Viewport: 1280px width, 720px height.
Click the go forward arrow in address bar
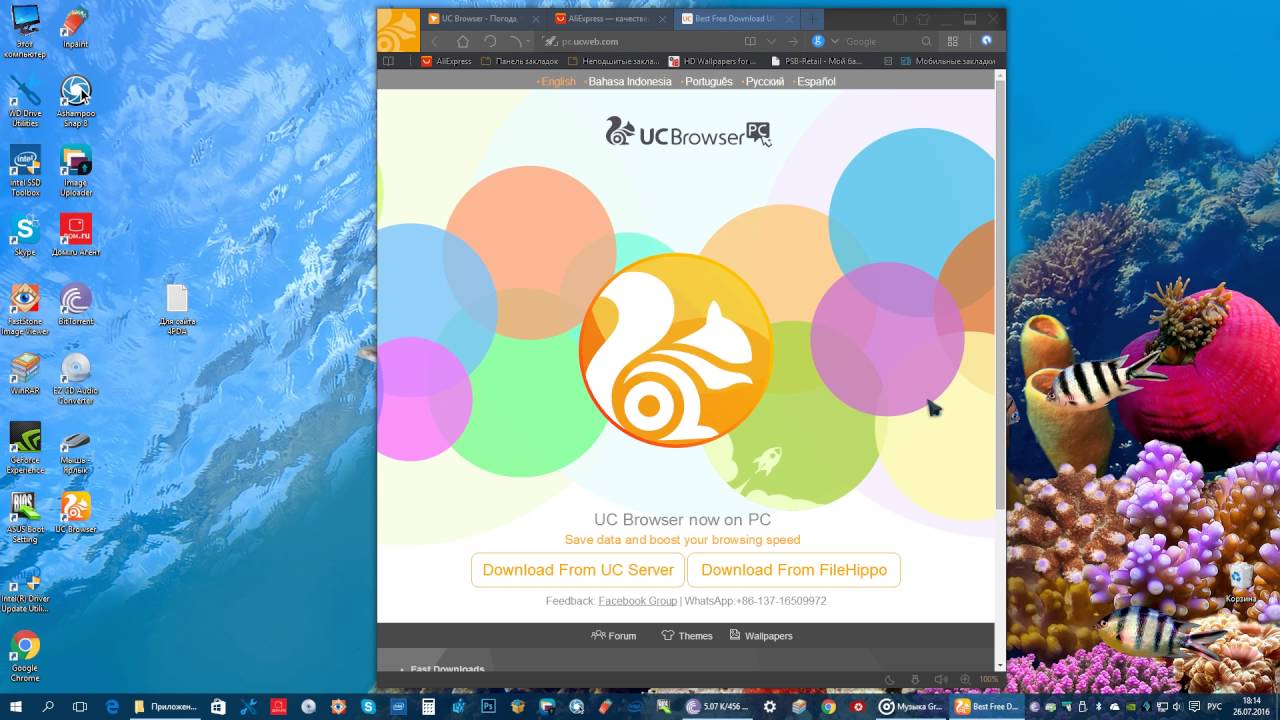click(793, 42)
